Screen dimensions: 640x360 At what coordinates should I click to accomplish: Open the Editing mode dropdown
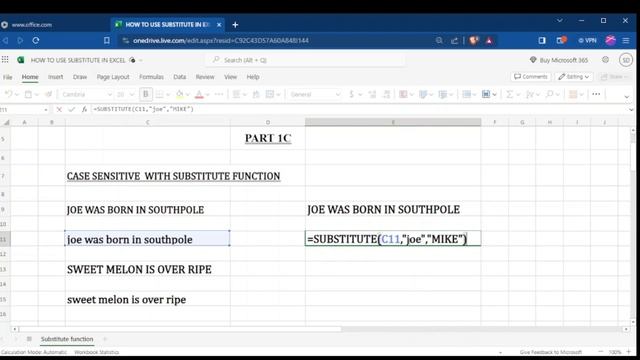(573, 77)
